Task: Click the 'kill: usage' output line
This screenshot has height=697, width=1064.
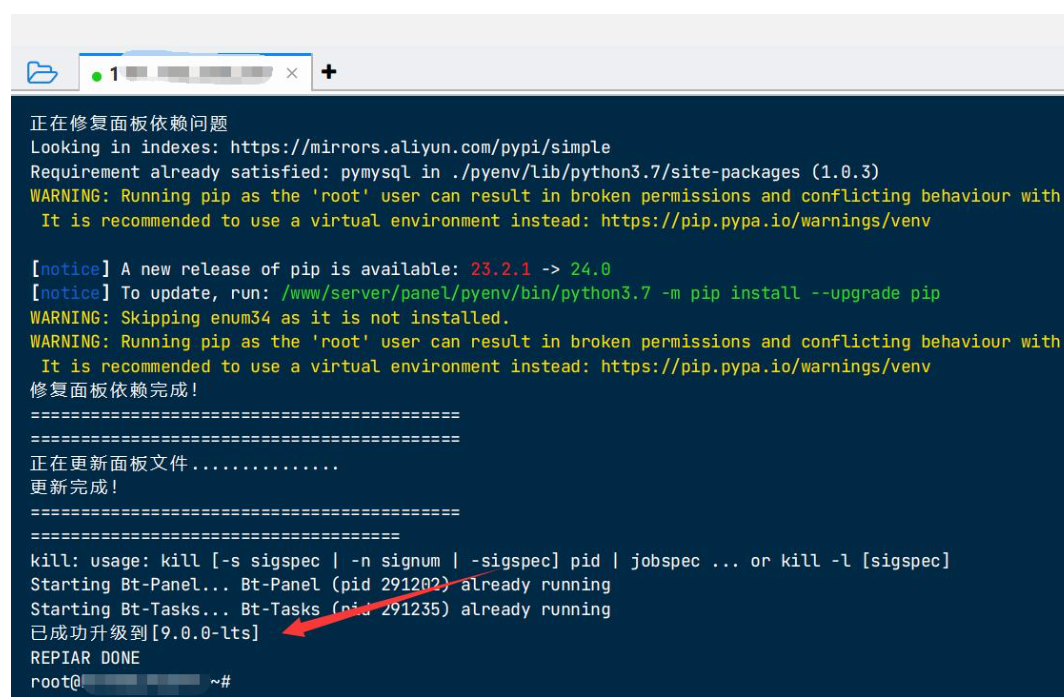Action: click(490, 561)
